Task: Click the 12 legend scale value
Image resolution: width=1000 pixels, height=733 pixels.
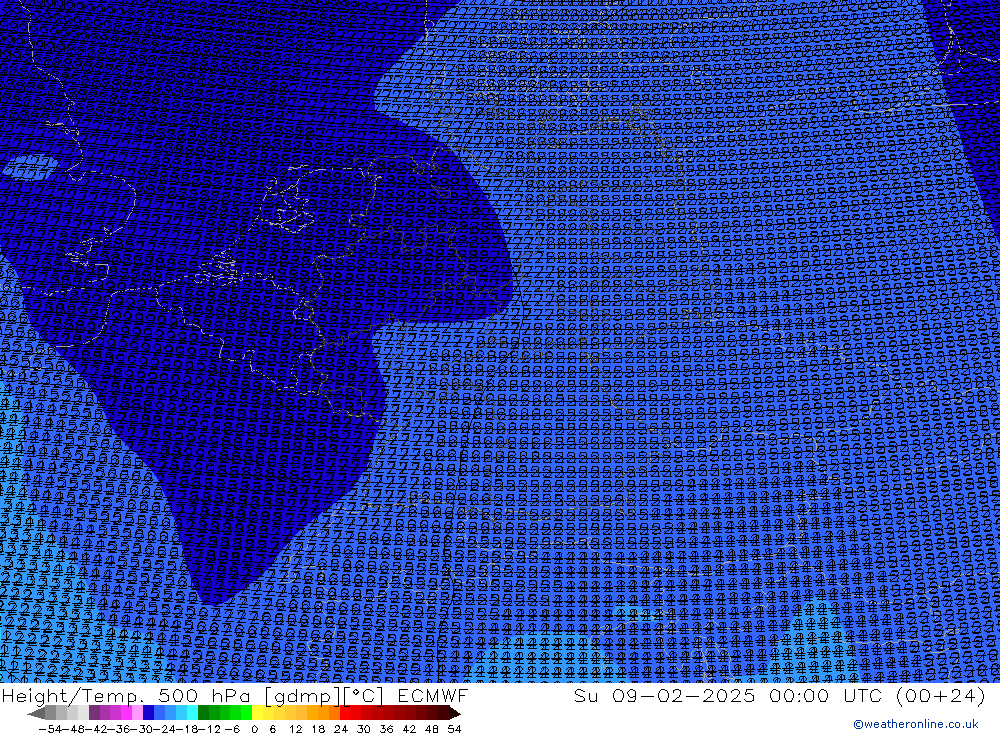Action: 295,729
